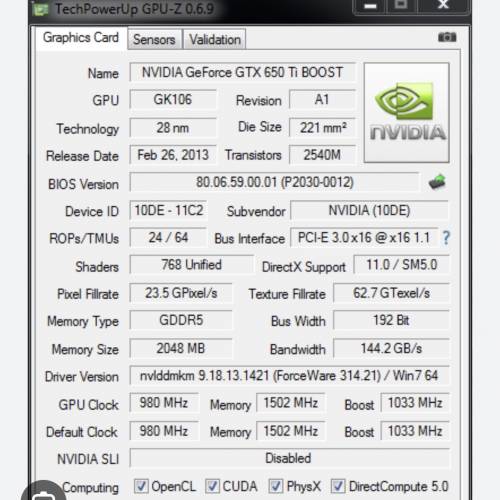Click the camera screenshot icon

tap(447, 37)
